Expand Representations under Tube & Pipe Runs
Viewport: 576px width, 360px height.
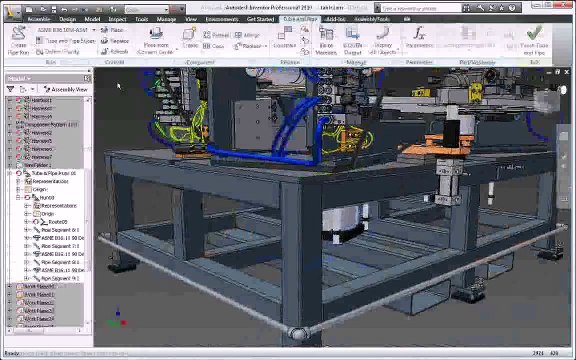(18, 181)
